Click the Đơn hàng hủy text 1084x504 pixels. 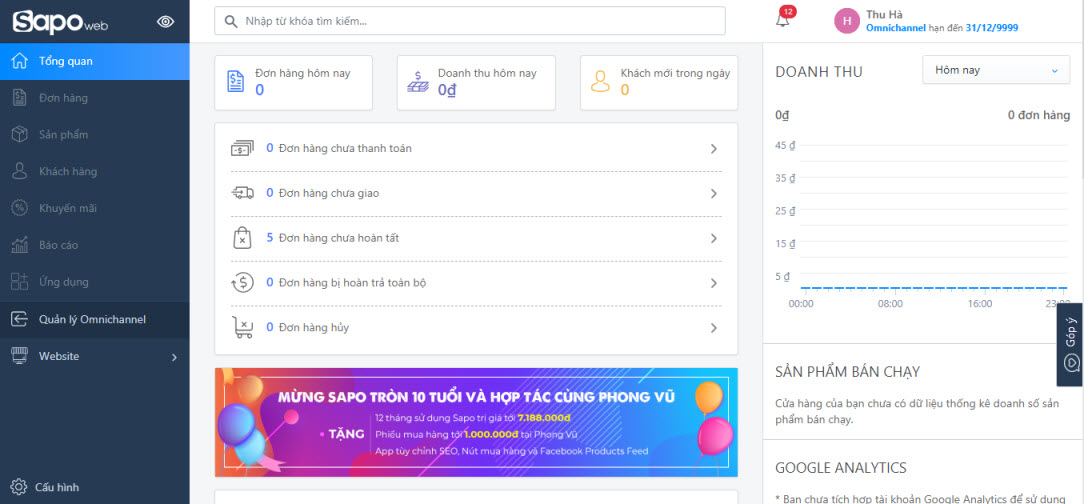click(x=313, y=328)
